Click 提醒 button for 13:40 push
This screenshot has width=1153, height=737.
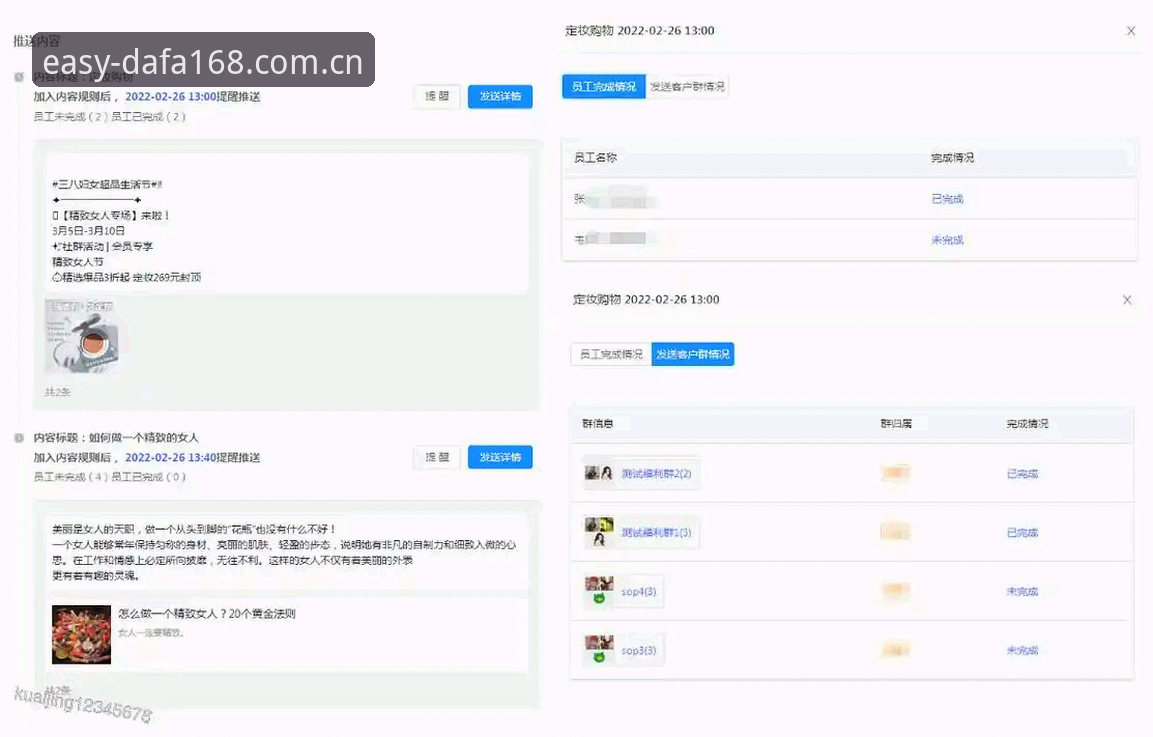click(437, 457)
